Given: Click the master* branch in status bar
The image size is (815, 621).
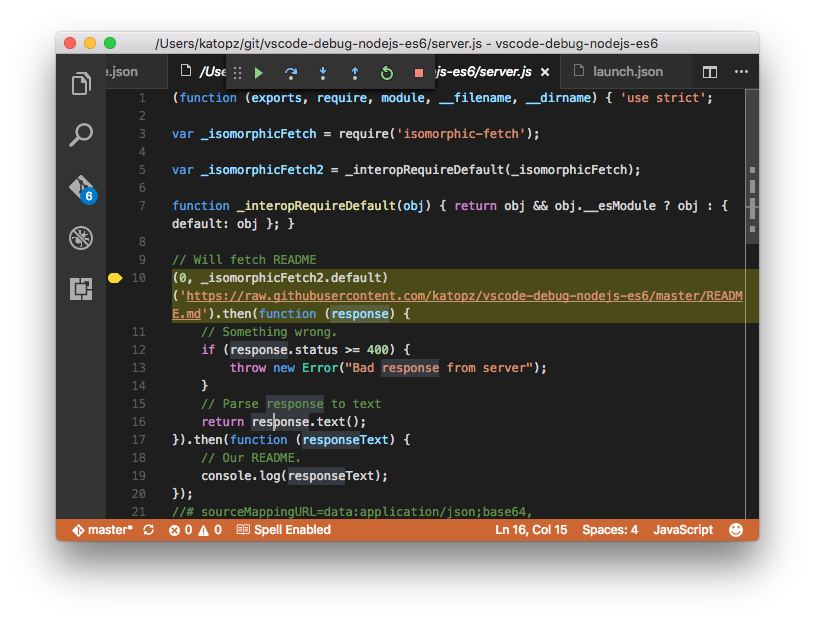Looking at the screenshot, I should point(102,530).
